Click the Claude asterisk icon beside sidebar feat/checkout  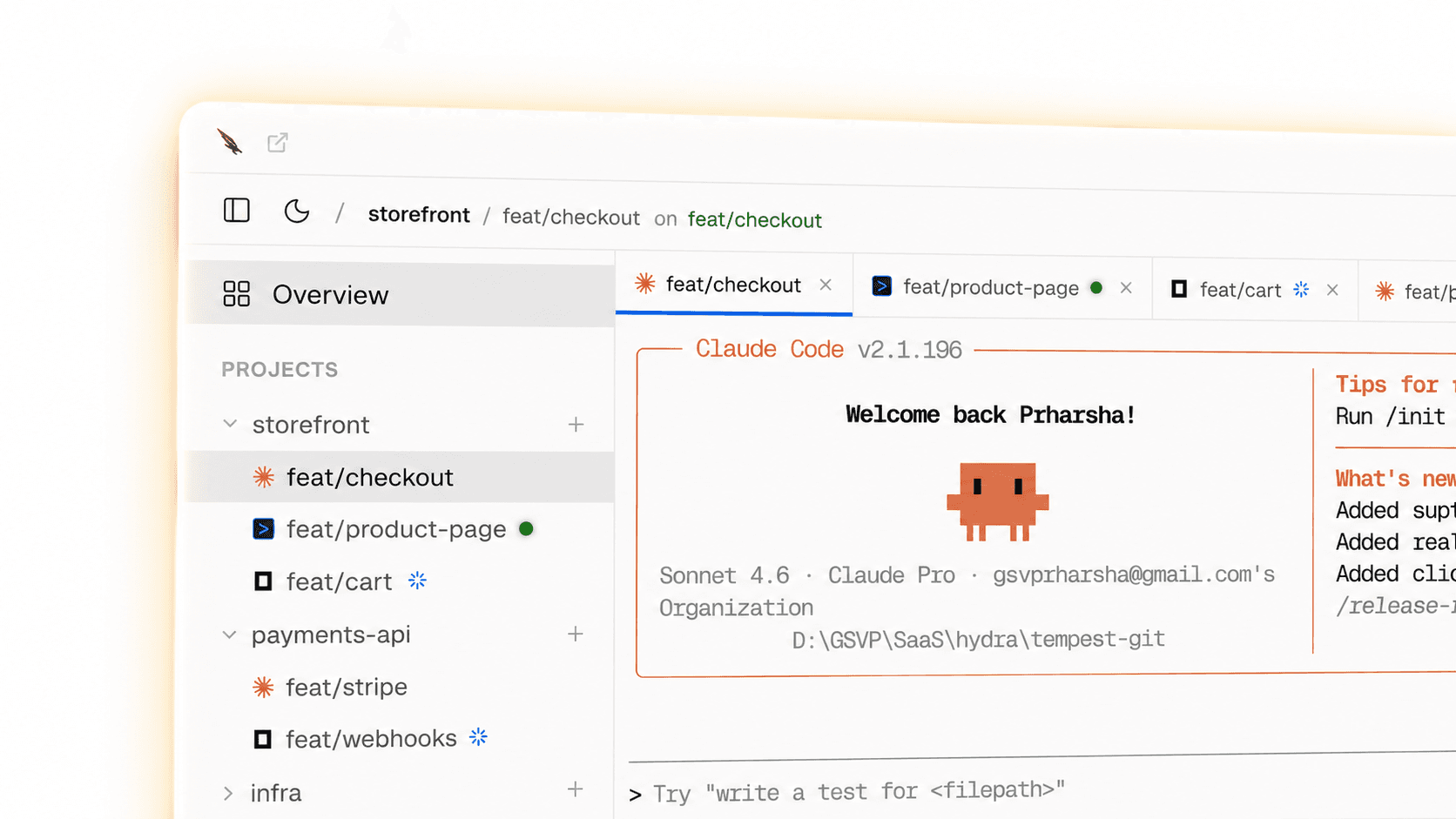[x=263, y=477]
